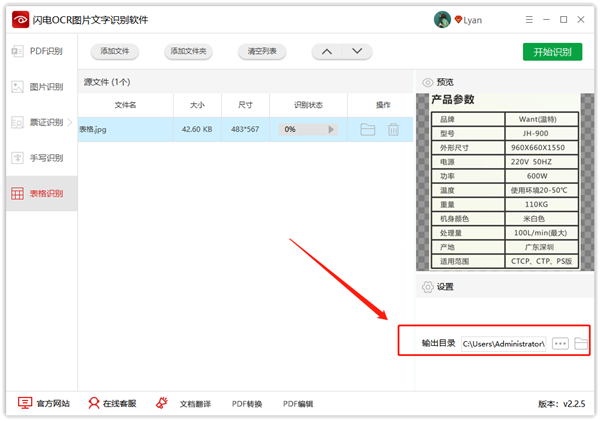
Task: Open 在线客服 support icon
Action: [x=94, y=403]
